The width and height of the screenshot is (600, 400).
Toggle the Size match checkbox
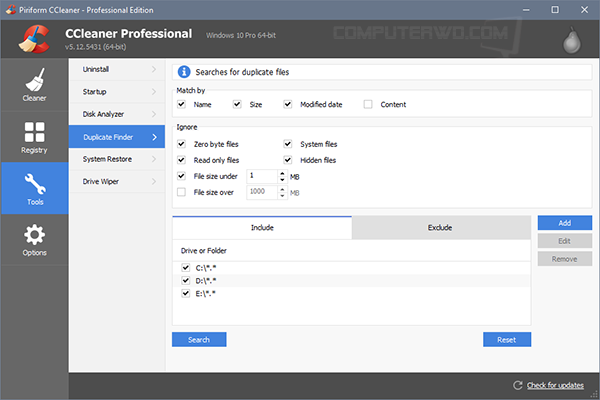237,104
